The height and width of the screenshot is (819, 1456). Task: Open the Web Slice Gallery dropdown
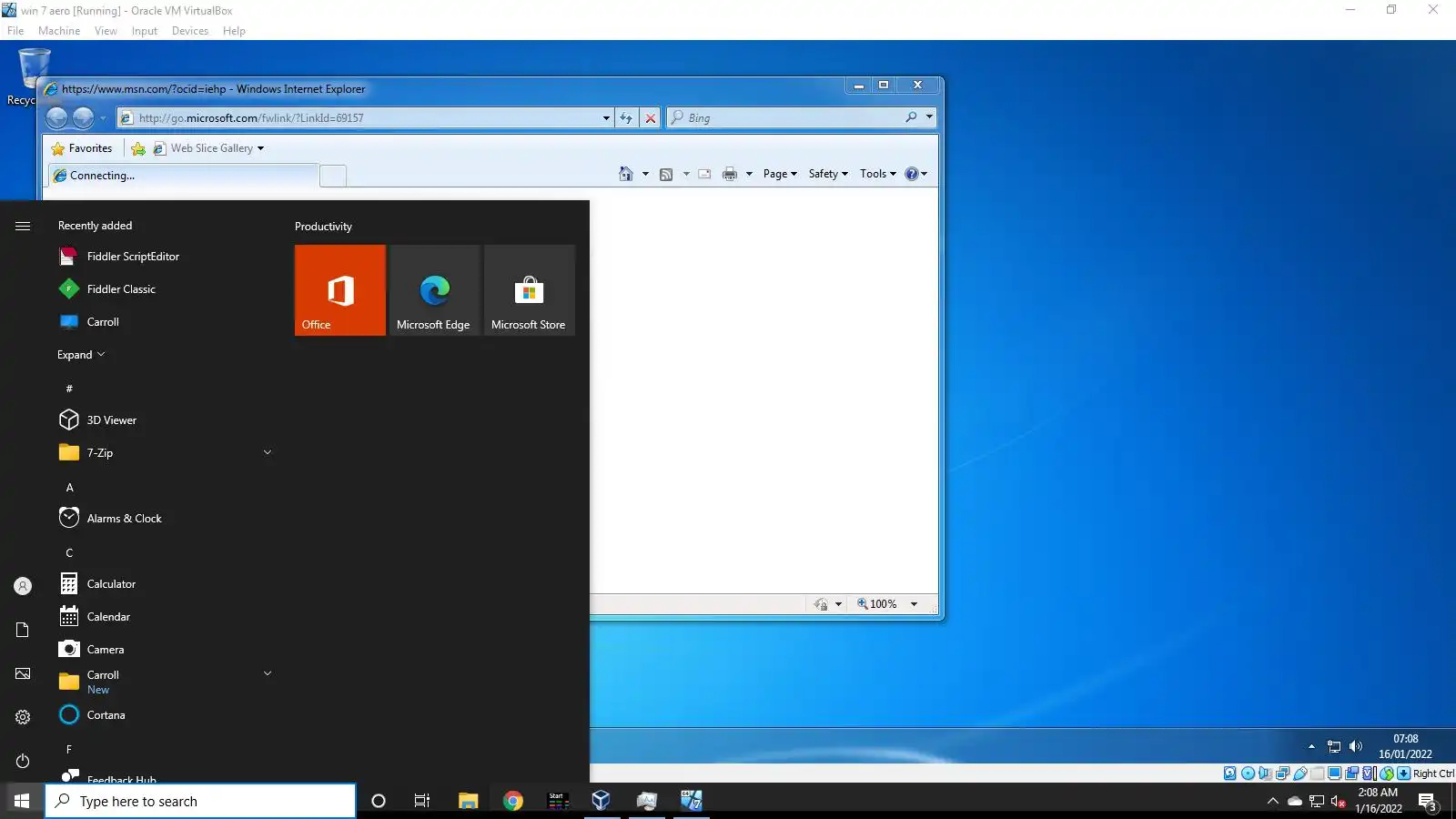[260, 148]
